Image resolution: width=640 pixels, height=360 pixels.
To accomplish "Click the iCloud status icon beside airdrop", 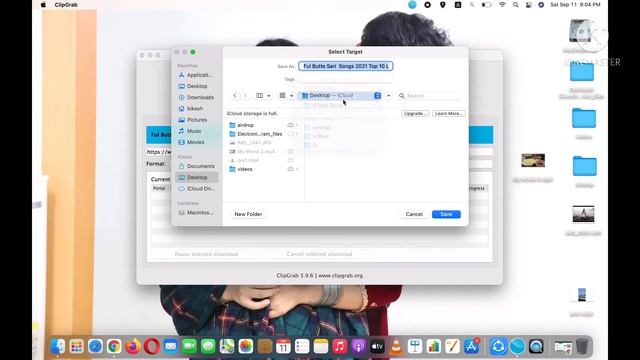I will [291, 125].
